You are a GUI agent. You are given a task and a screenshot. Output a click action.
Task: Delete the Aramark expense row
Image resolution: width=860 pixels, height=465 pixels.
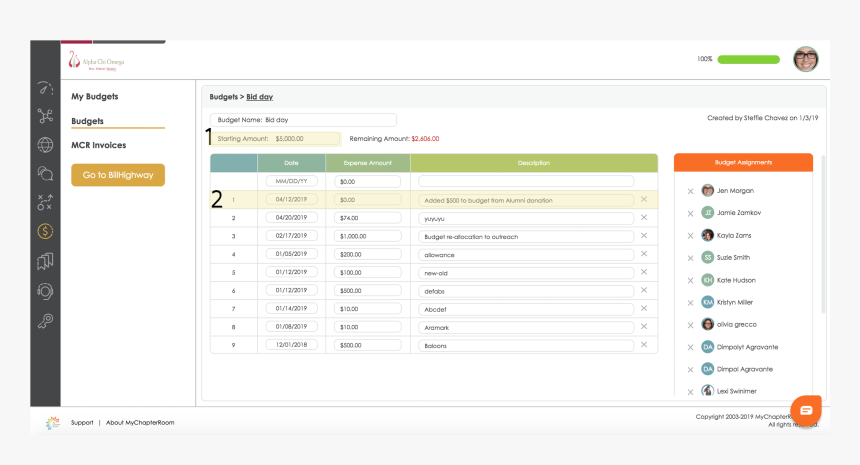pos(643,327)
